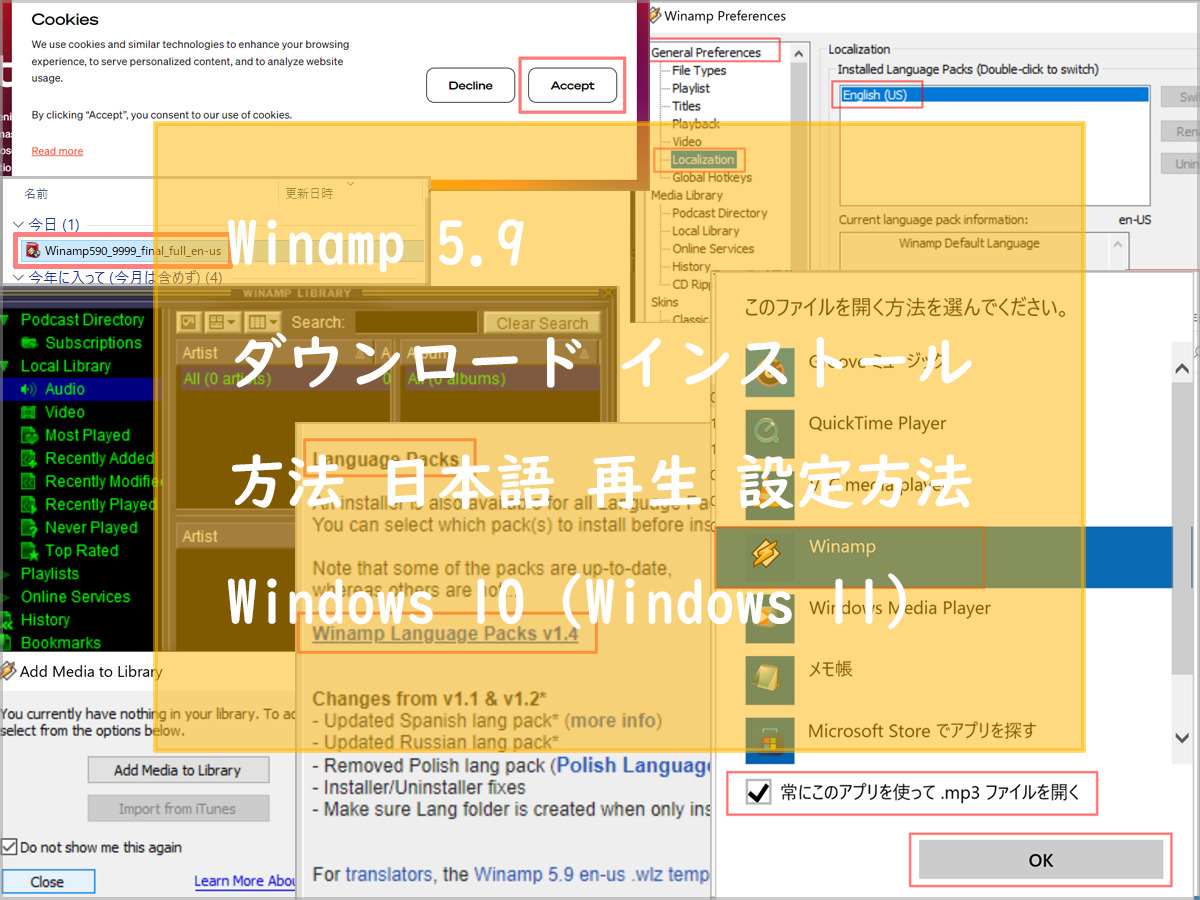The height and width of the screenshot is (900, 1200).
Task: Click the Never Played icon in the library
Action: point(29,528)
